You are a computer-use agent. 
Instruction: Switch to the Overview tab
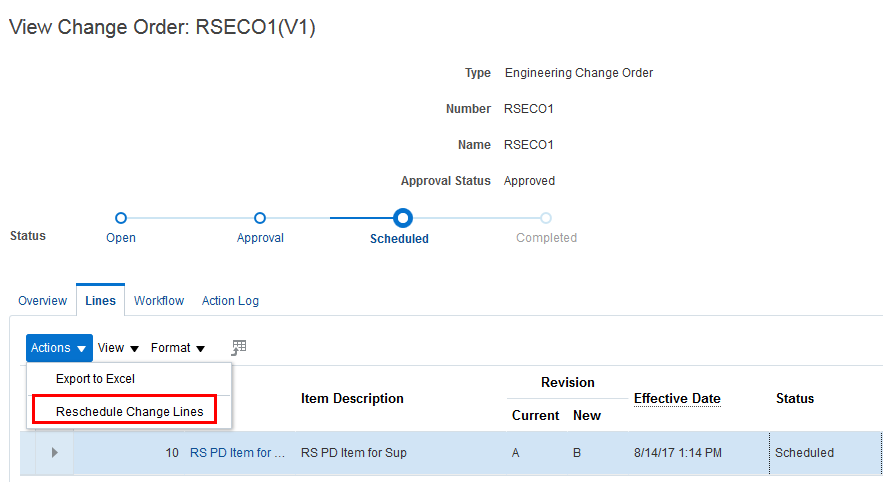click(x=42, y=301)
